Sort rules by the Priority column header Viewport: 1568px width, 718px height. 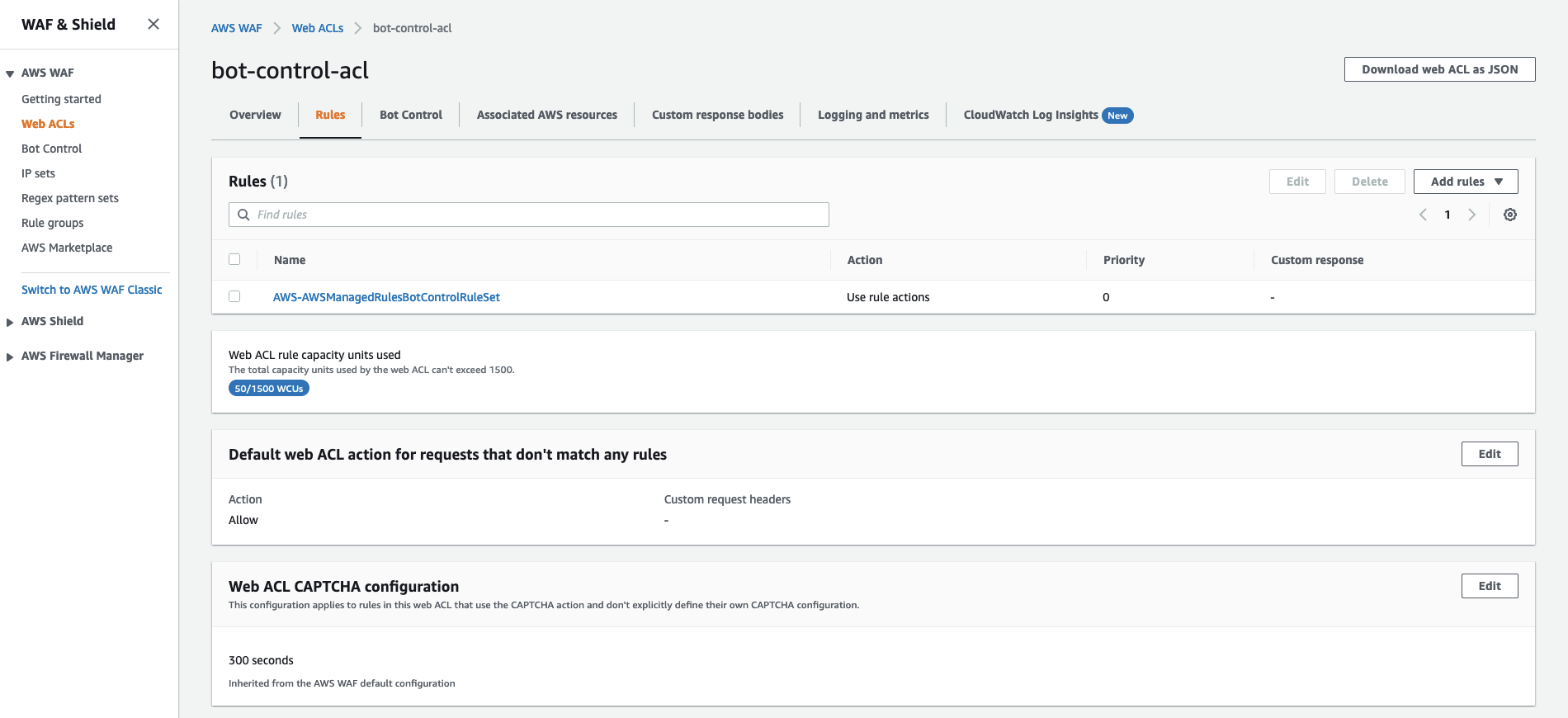[x=1124, y=260]
